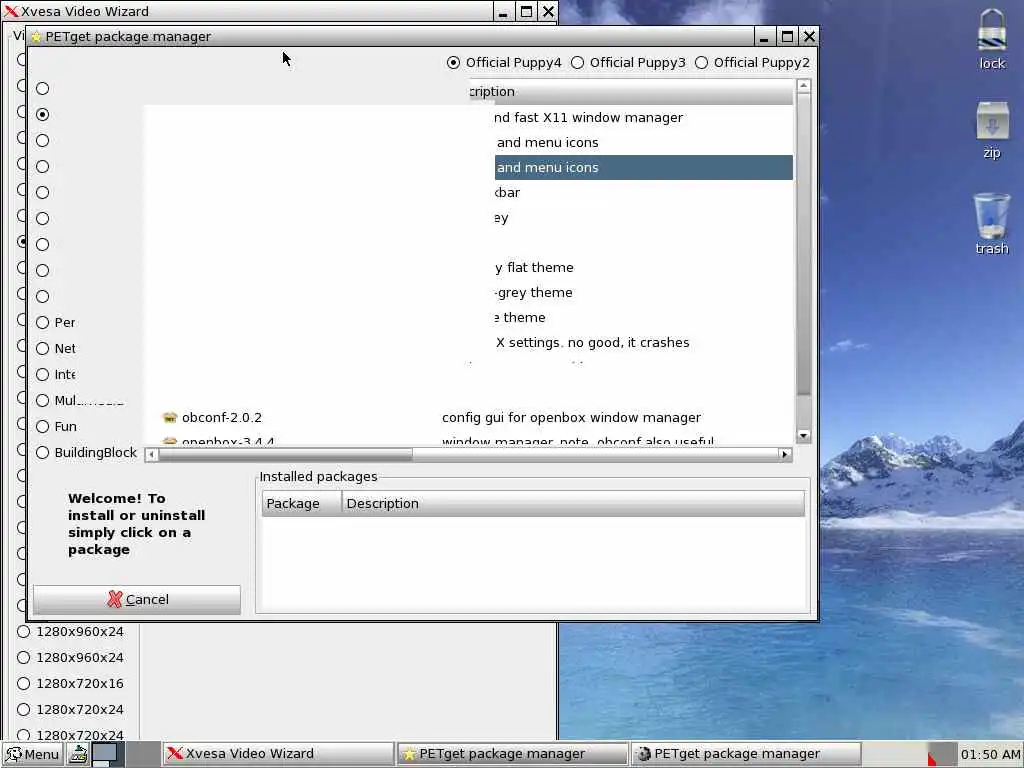Select the obconf-2.0.2 package name
The image size is (1024, 768).
pos(222,417)
